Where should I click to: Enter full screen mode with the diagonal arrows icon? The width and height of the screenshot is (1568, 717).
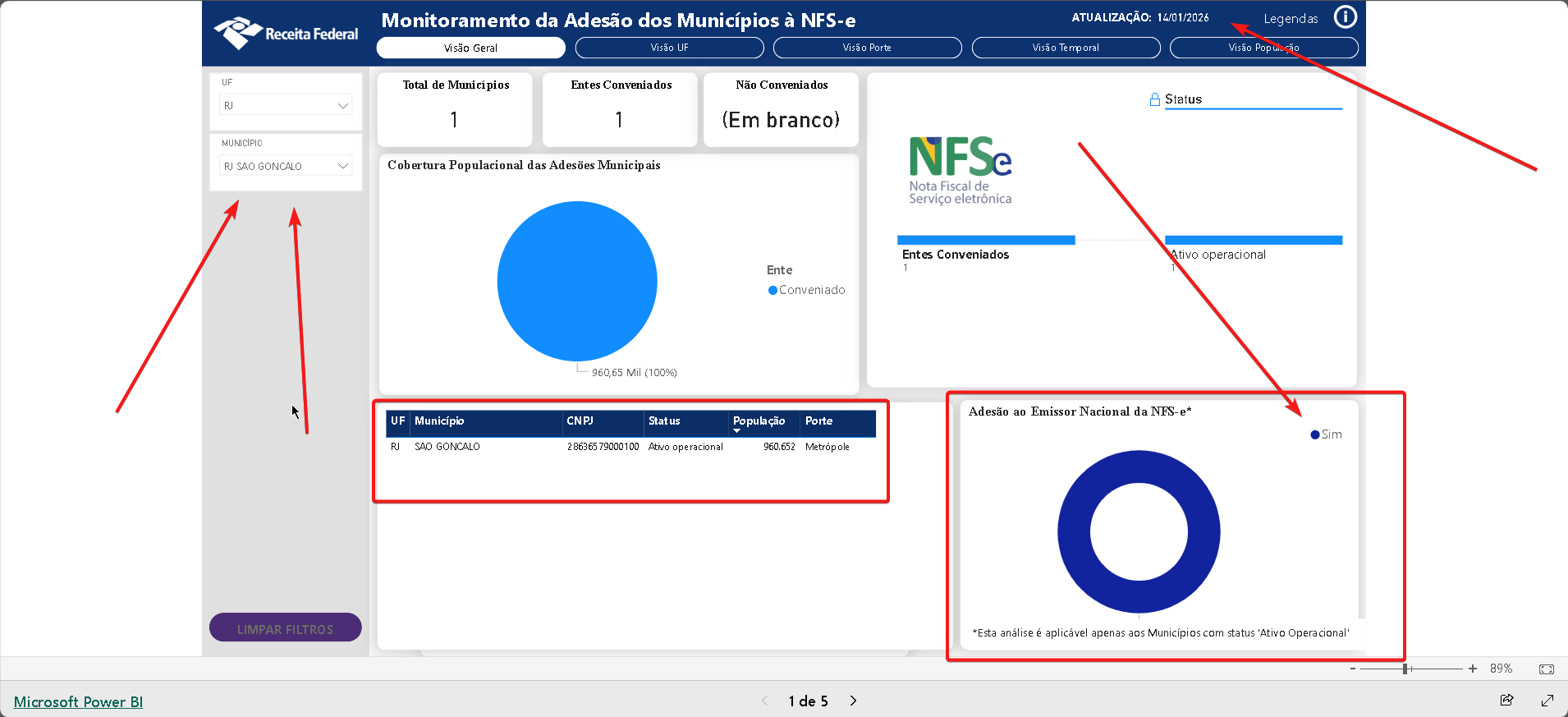1547,701
